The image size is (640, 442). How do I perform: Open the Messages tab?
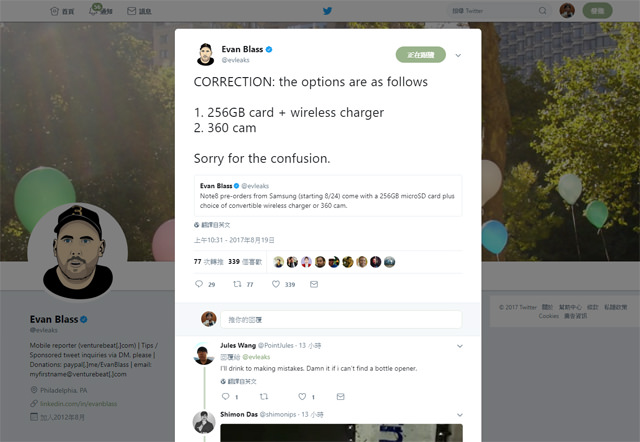(x=140, y=11)
